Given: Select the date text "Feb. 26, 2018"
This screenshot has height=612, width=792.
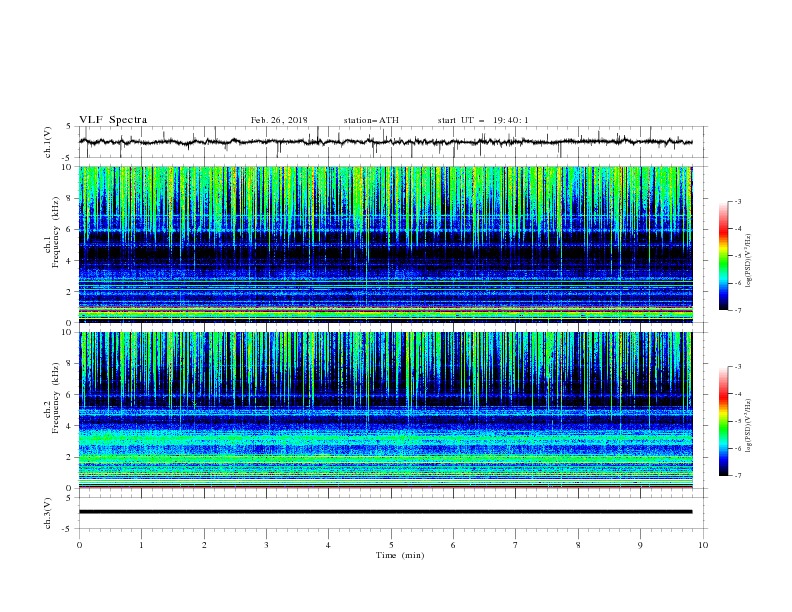Looking at the screenshot, I should tap(279, 120).
